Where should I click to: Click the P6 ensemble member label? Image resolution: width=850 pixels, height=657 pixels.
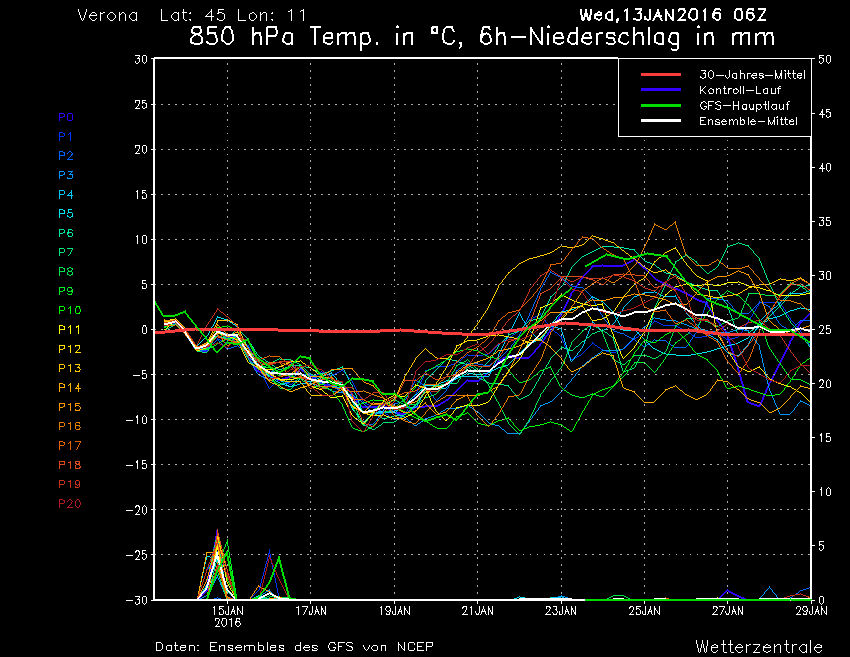click(66, 233)
